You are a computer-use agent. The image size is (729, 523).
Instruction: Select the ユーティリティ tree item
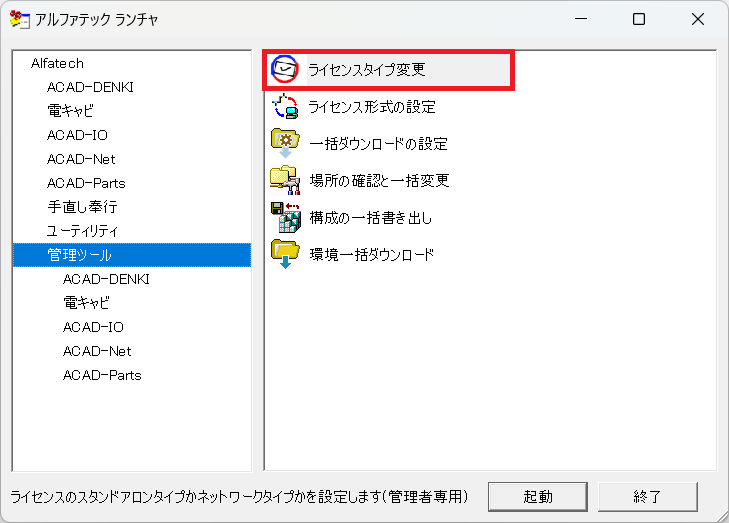pyautogui.click(x=82, y=231)
